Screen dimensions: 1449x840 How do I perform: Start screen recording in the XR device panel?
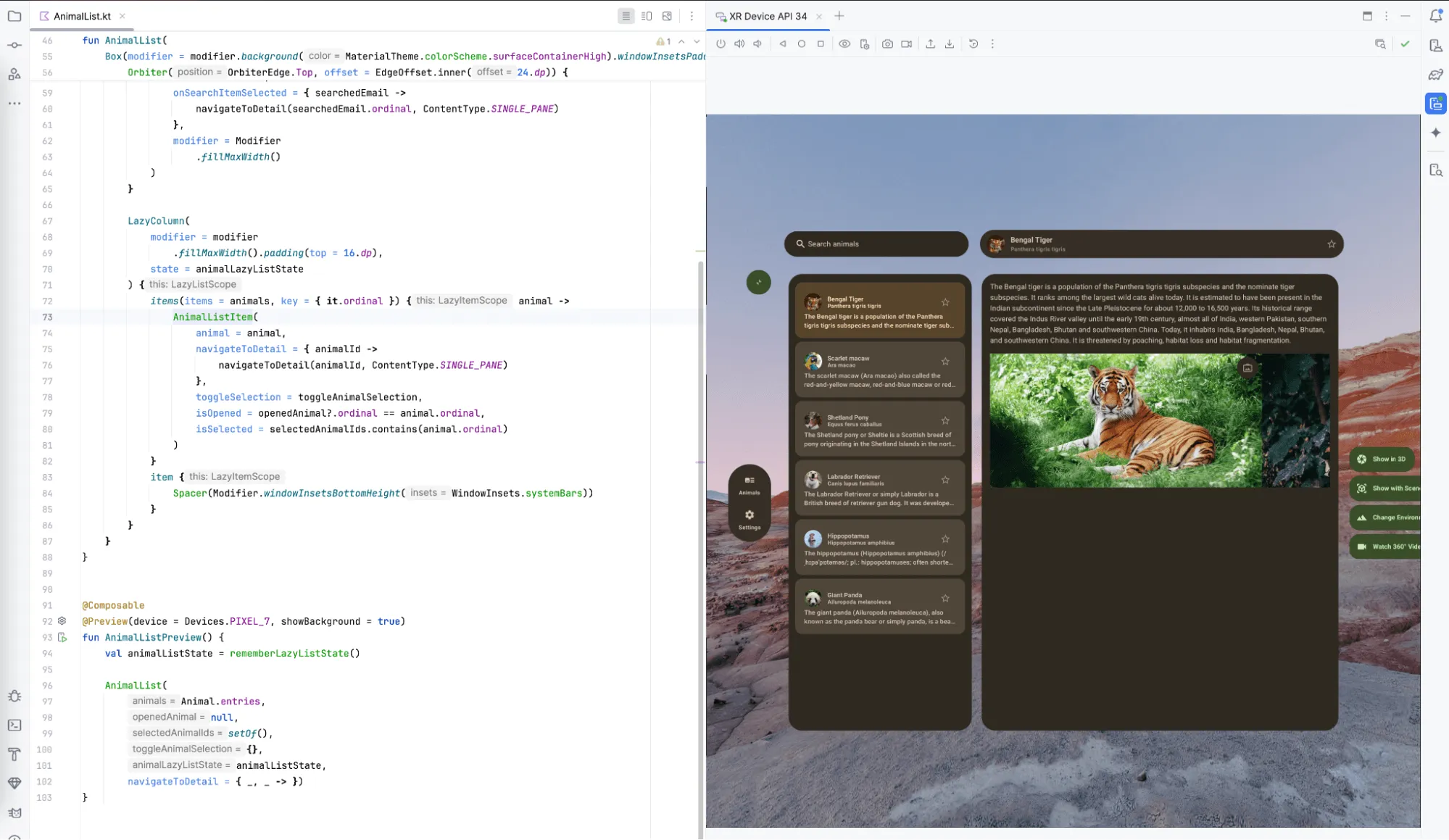pos(906,43)
